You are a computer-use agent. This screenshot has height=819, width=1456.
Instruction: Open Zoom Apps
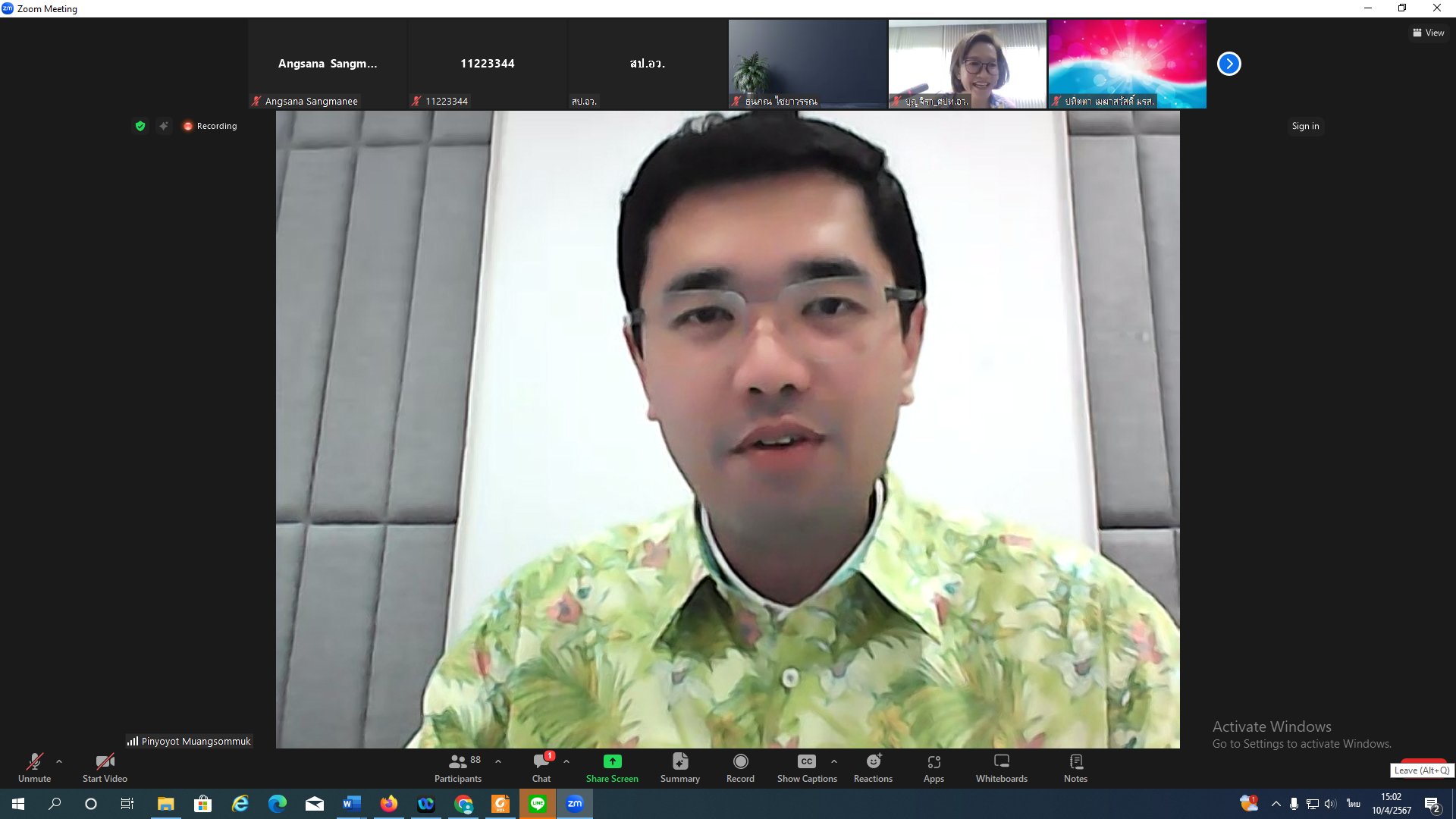click(x=934, y=767)
